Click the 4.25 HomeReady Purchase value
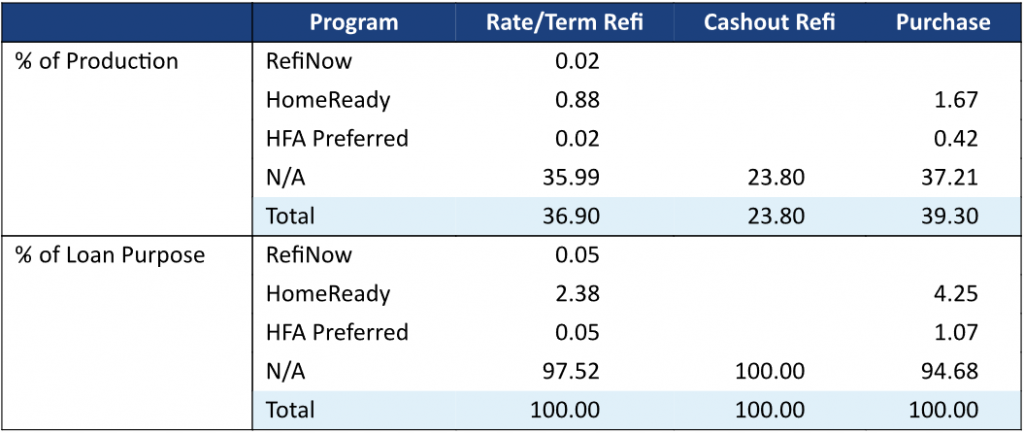Screen dimensions: 1024x433 pos(955,294)
